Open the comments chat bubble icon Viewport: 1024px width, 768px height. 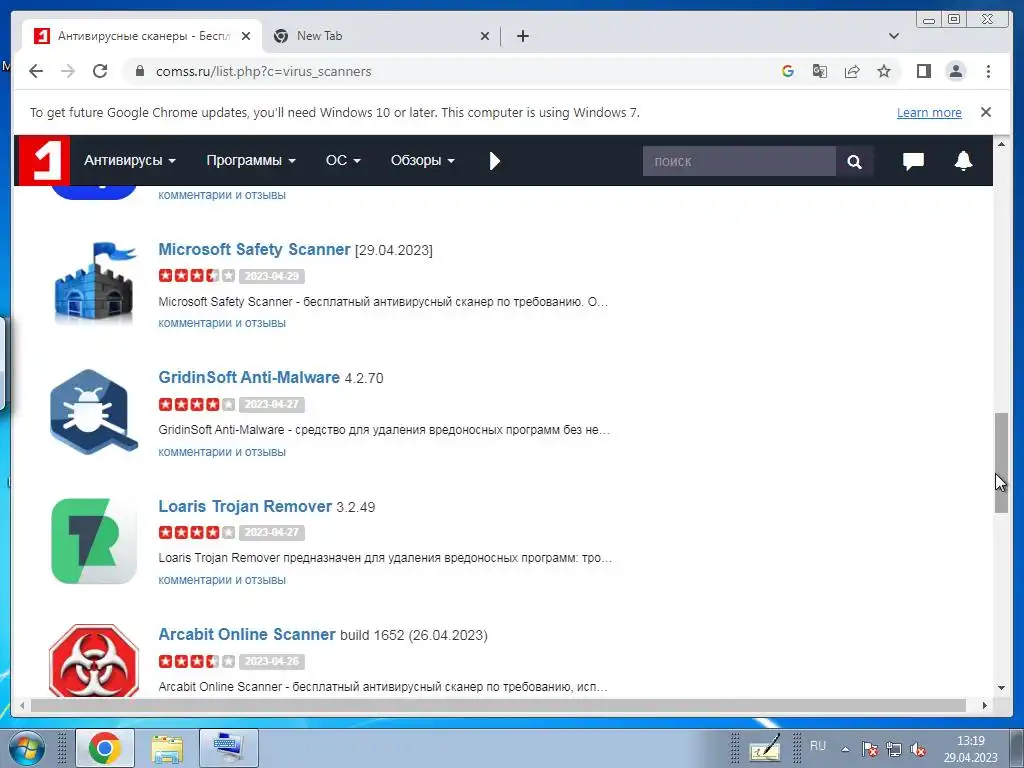pyautogui.click(x=913, y=161)
